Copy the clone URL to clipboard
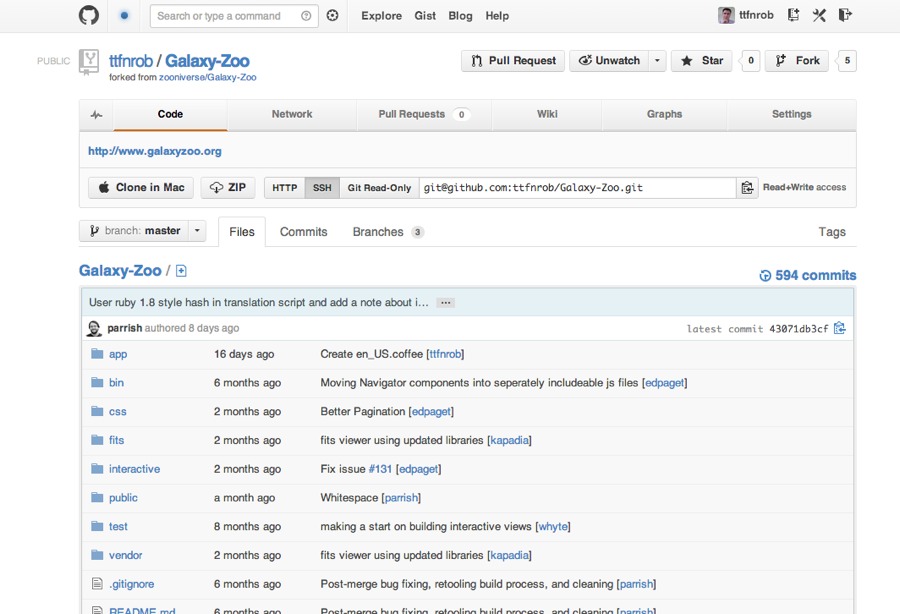Viewport: 900px width, 614px height. (x=747, y=188)
